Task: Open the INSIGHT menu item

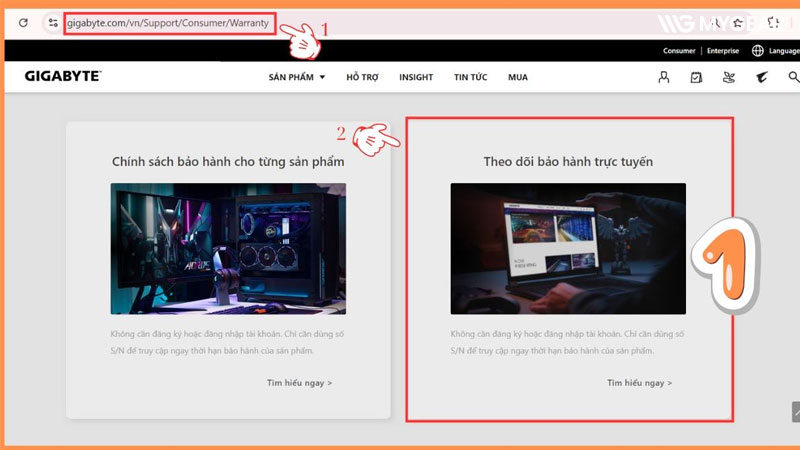Action: click(x=416, y=78)
